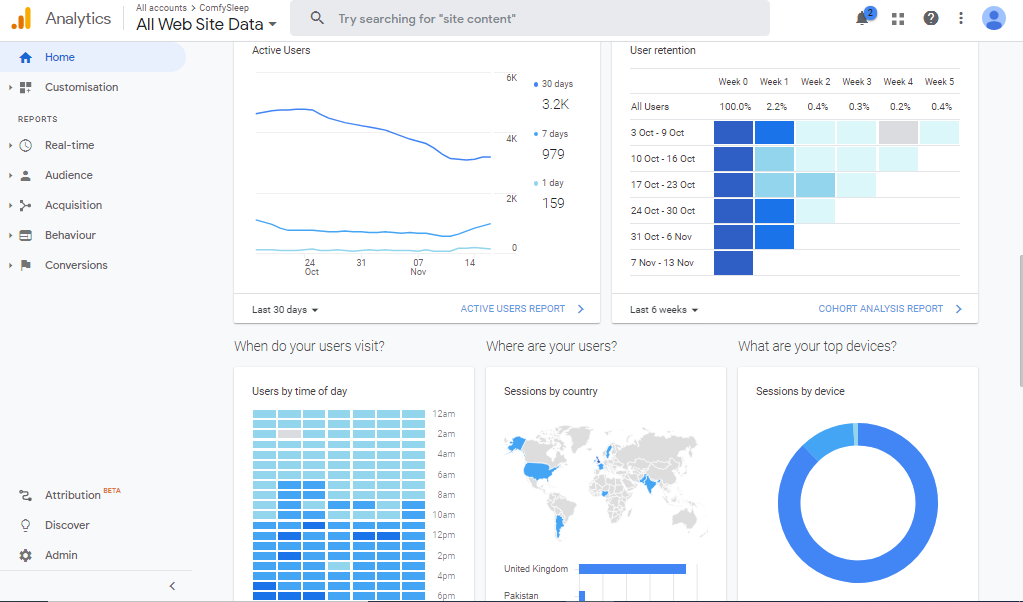Click the Analytics search field
Screen dimensions: 1023x602
(530, 18)
